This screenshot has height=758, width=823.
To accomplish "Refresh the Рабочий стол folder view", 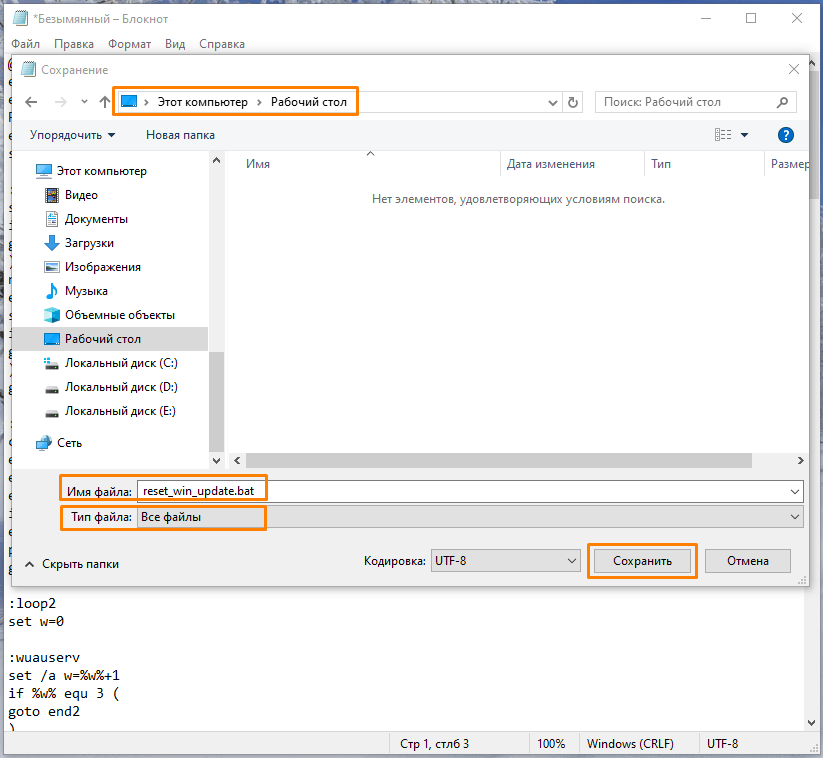I will 573,102.
